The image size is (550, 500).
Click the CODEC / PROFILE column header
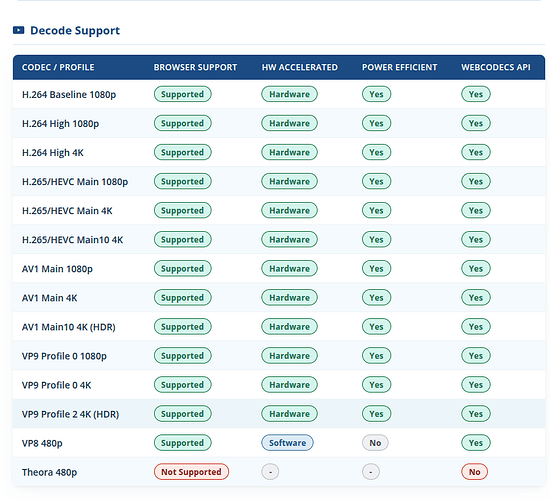(x=58, y=67)
